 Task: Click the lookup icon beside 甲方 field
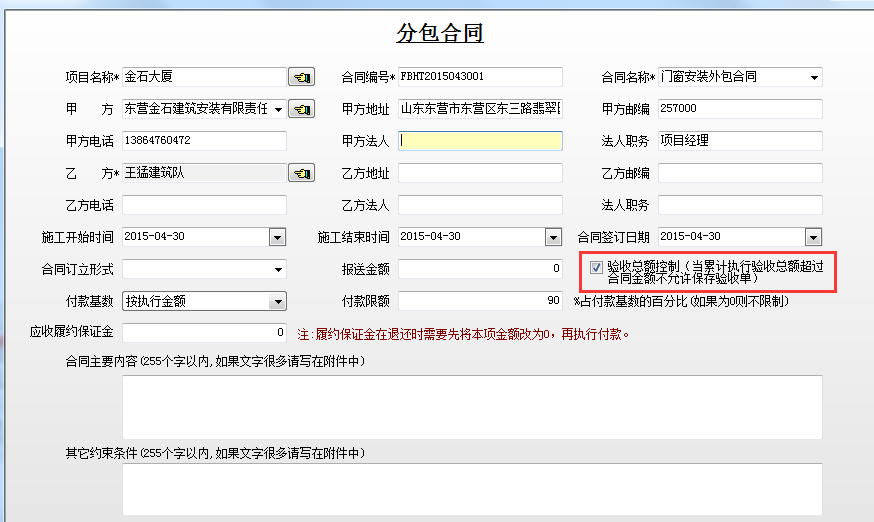pyautogui.click(x=301, y=108)
